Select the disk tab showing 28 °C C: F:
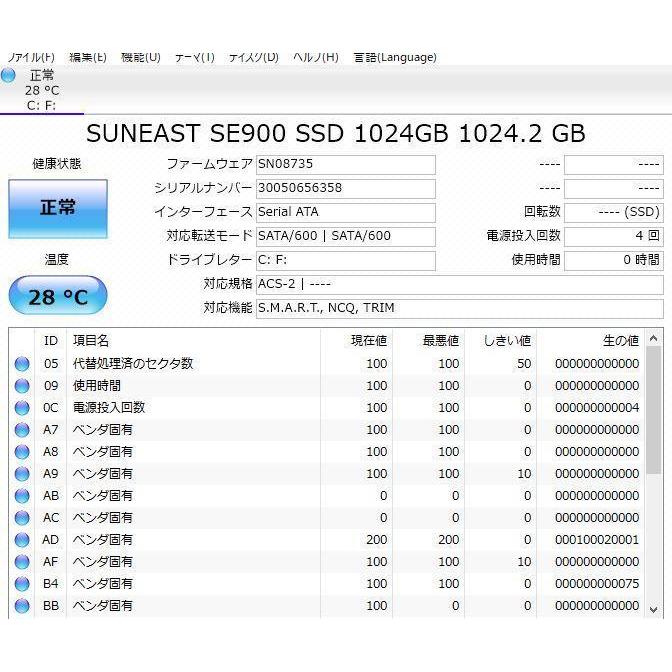The image size is (672, 672). [x=42, y=90]
